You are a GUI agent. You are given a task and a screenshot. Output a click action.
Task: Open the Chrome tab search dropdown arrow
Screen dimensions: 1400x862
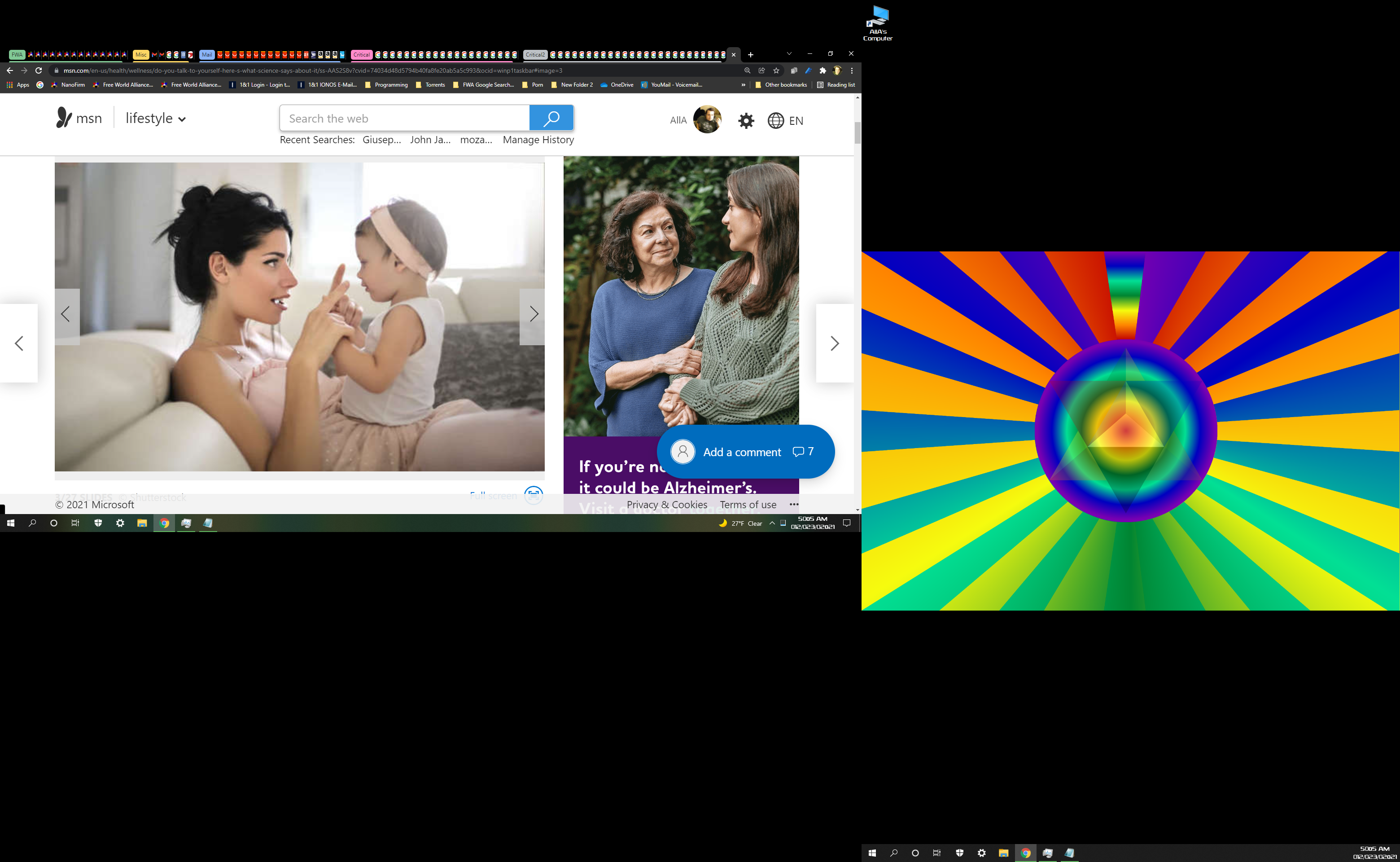789,53
